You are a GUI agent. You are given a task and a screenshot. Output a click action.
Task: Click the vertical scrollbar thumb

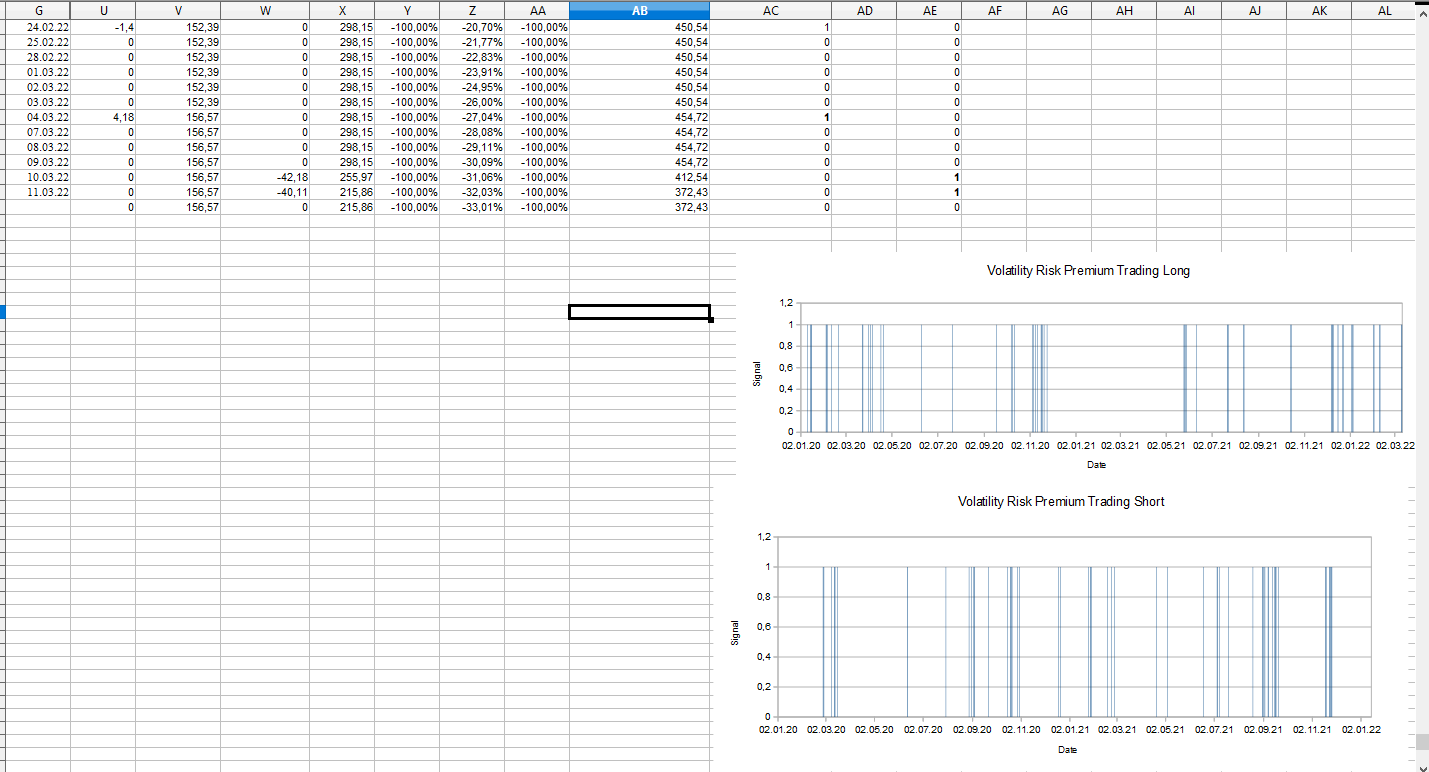(1421, 742)
